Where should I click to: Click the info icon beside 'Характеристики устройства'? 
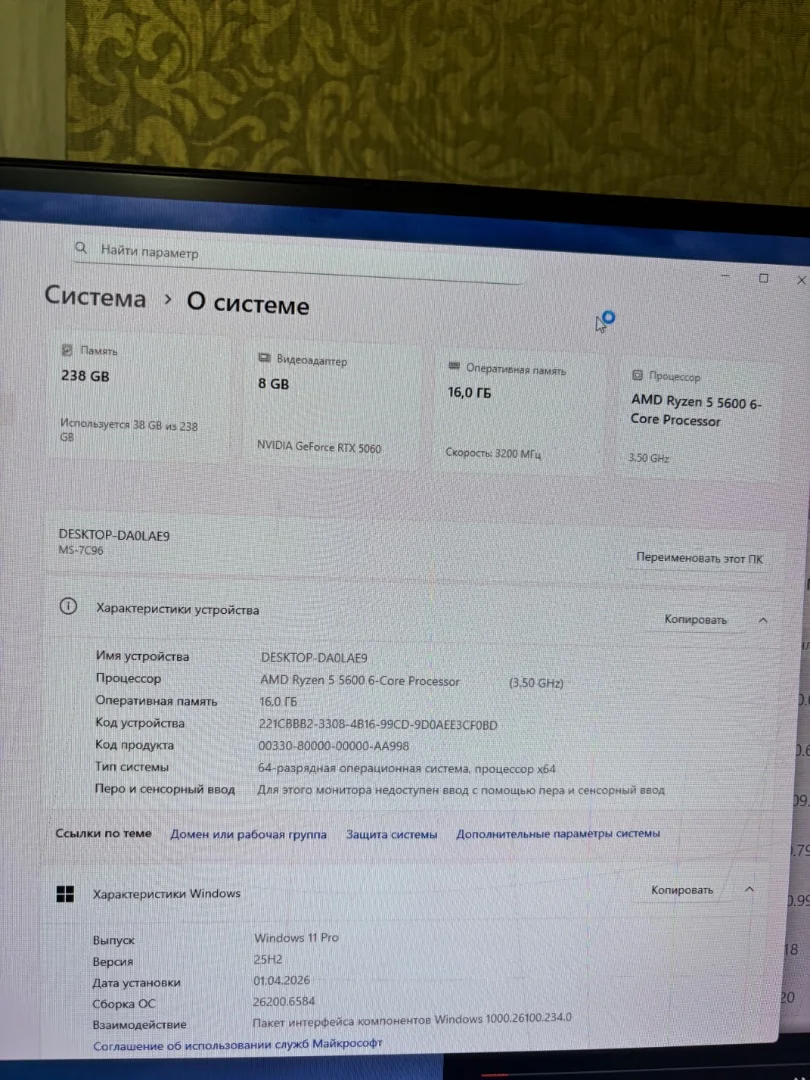[x=68, y=607]
